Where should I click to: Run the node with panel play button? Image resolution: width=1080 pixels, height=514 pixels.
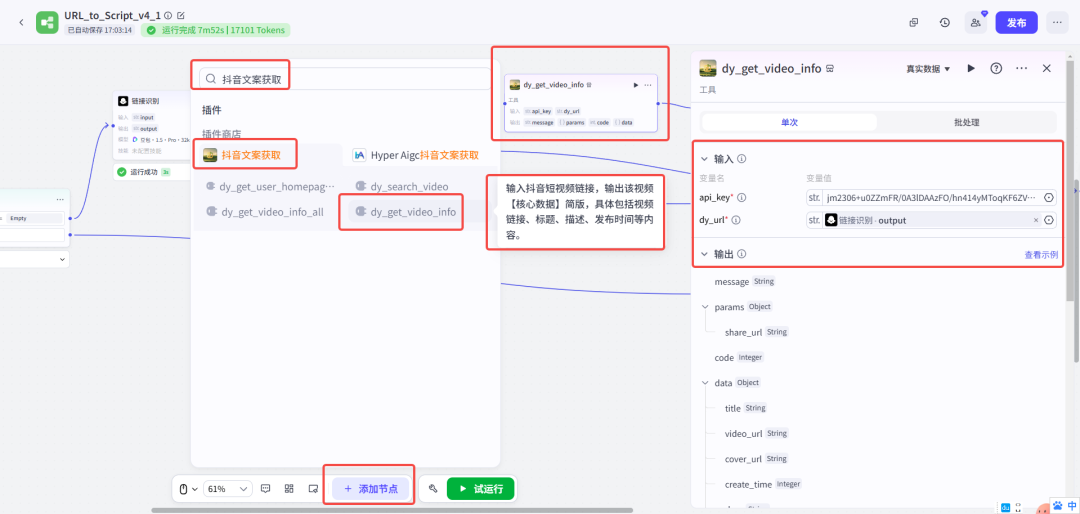(x=971, y=68)
